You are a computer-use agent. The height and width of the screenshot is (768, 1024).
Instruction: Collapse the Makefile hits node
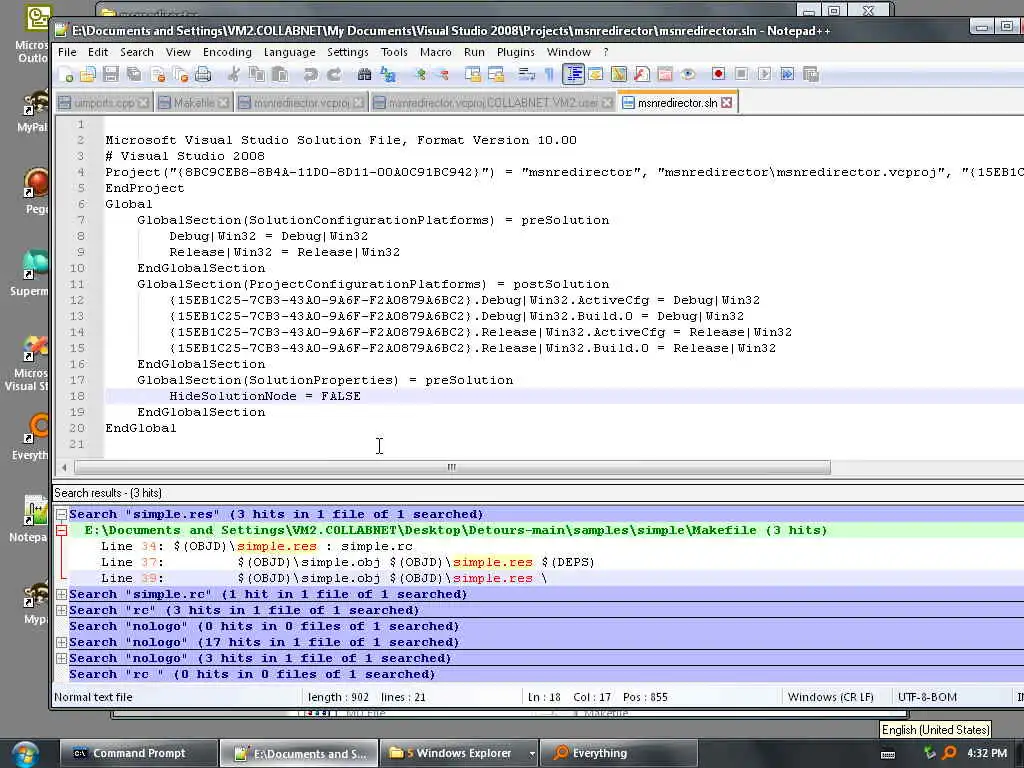tap(61, 530)
